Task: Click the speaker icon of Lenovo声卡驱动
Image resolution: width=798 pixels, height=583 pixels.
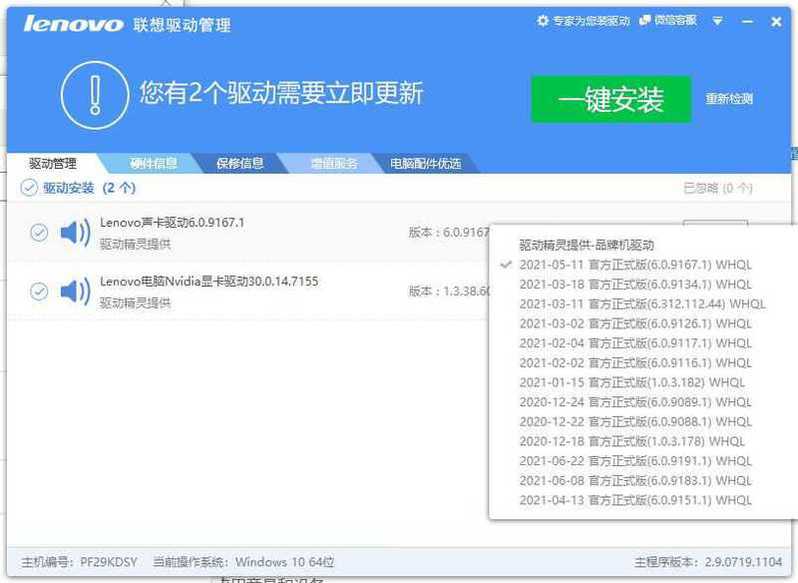Action: [75, 233]
